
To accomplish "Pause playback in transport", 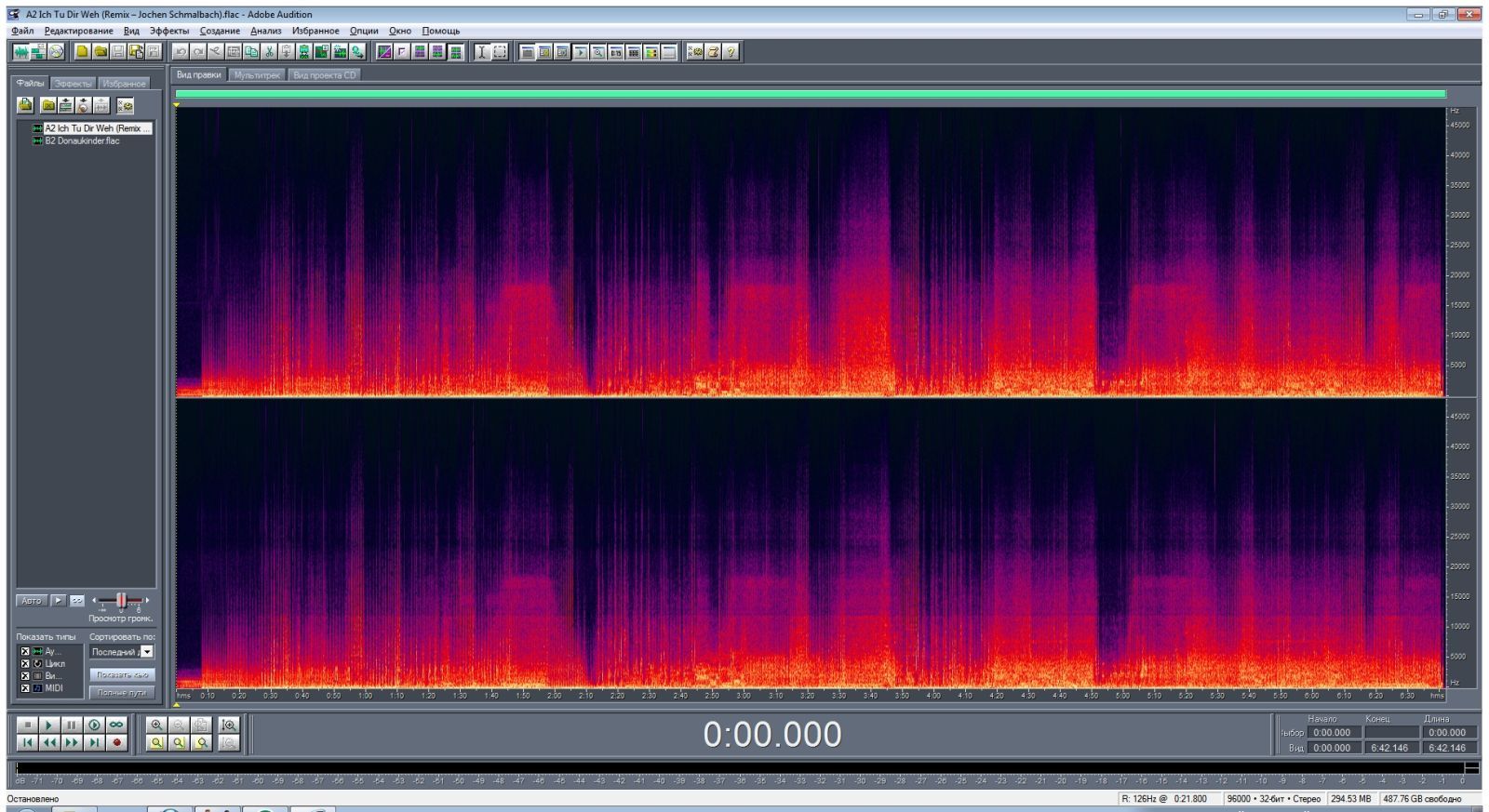I will tap(72, 725).
